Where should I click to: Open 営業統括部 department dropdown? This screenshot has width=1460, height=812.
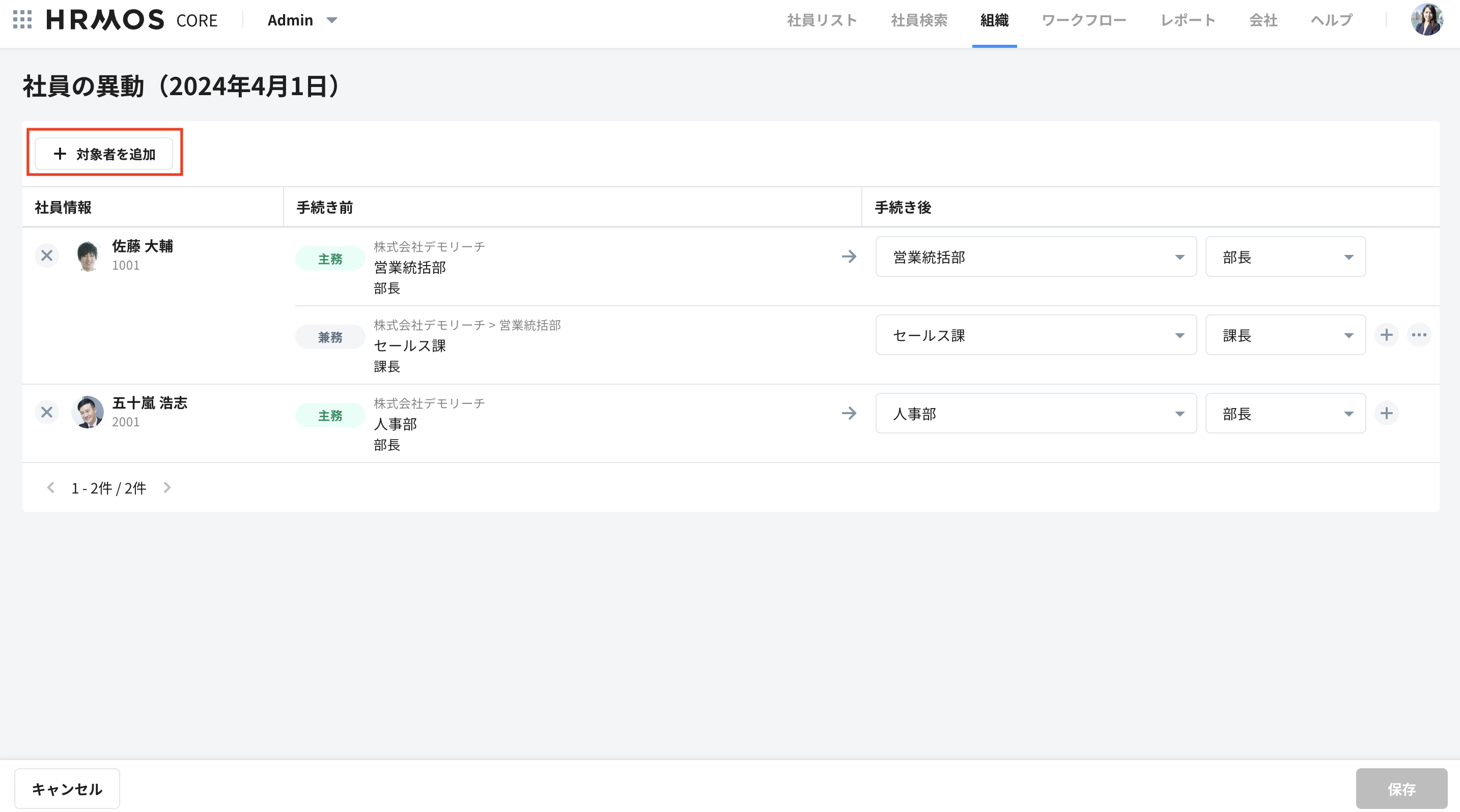pyautogui.click(x=1035, y=257)
